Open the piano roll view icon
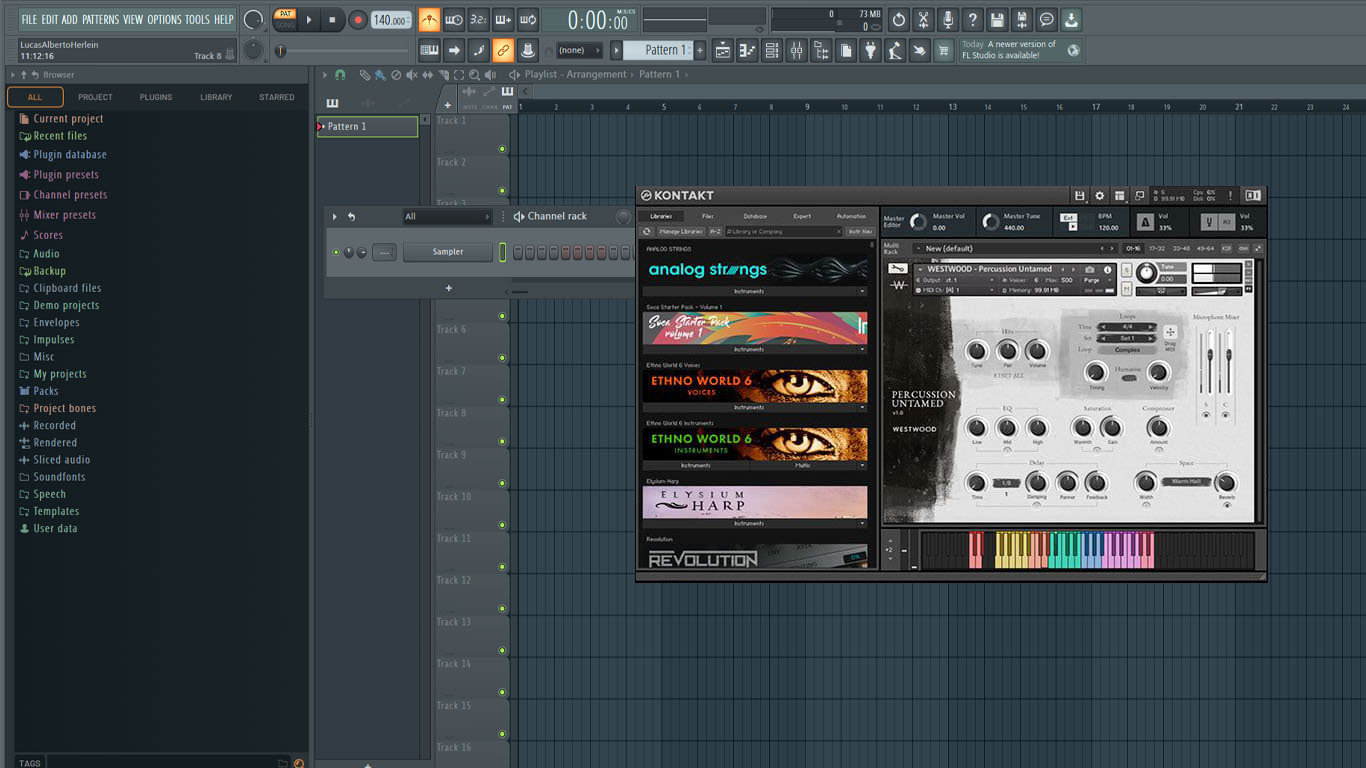Viewport: 1366px width, 768px height. tap(747, 50)
